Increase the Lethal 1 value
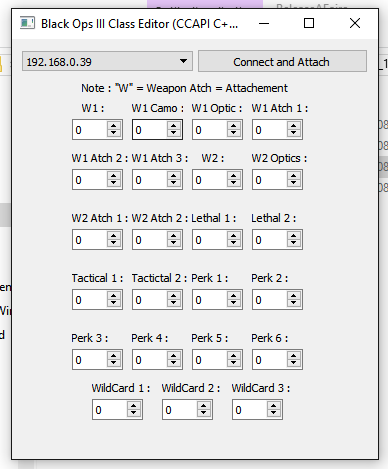 (234, 236)
